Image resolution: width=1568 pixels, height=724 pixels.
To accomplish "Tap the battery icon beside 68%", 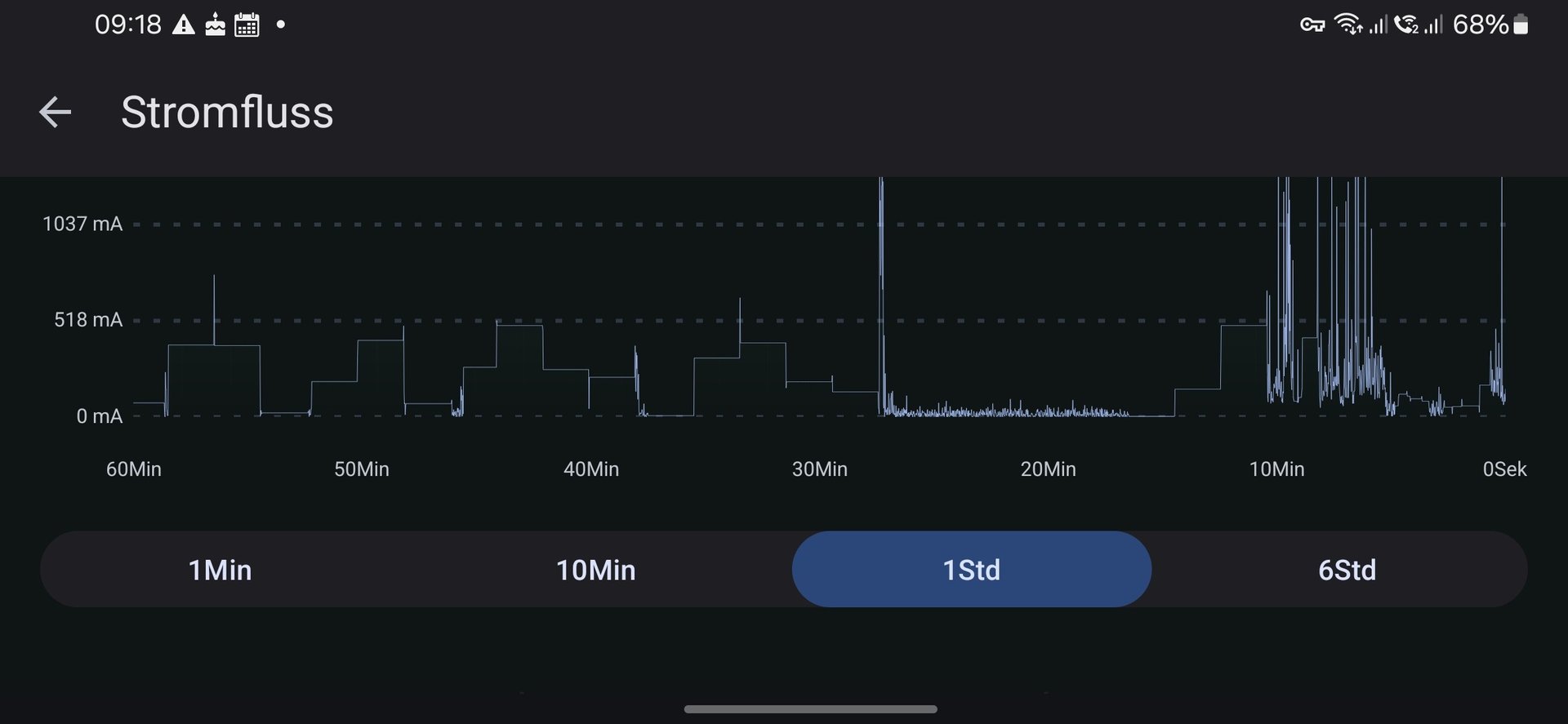I will point(1521,24).
